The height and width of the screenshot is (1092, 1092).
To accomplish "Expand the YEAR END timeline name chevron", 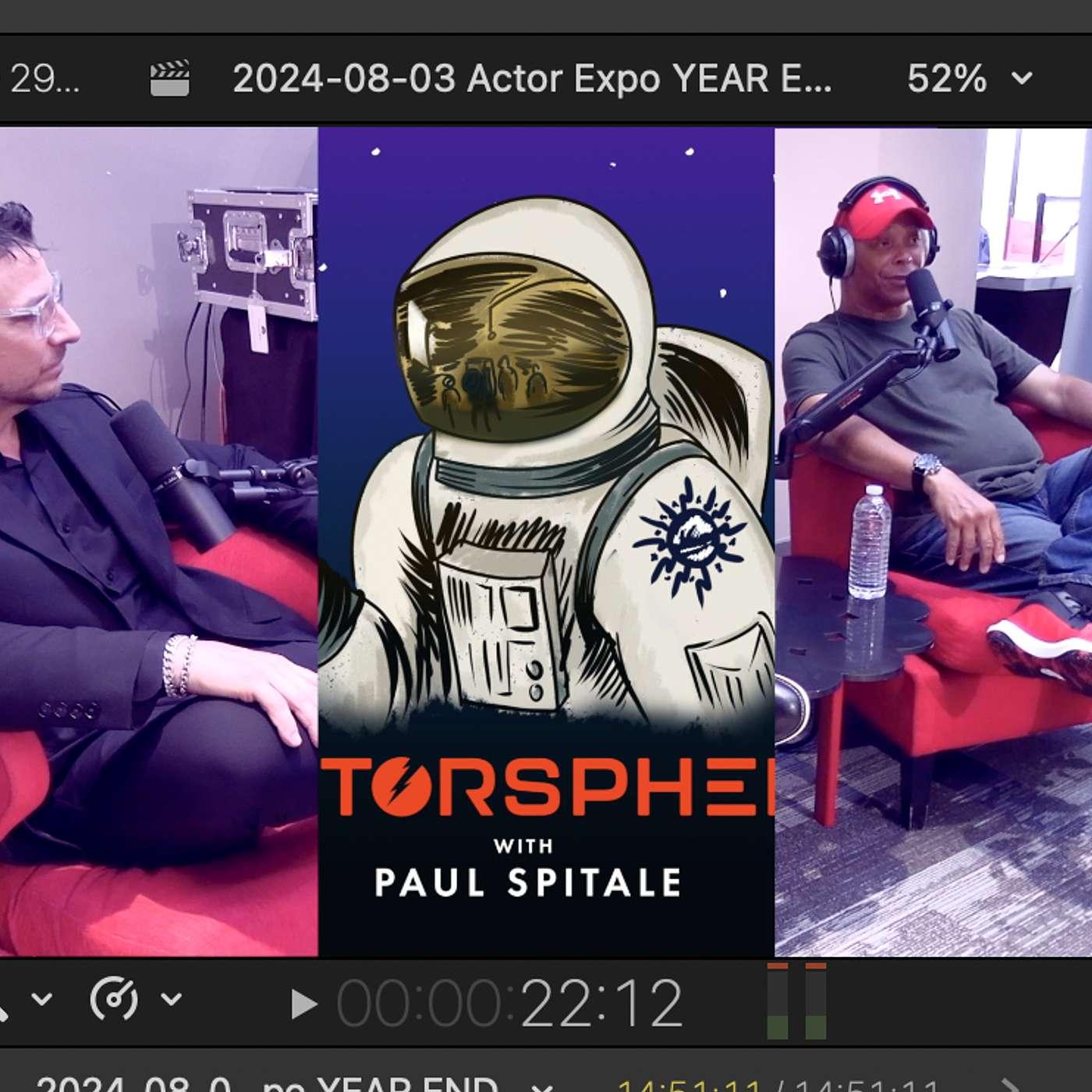I will point(542,1086).
